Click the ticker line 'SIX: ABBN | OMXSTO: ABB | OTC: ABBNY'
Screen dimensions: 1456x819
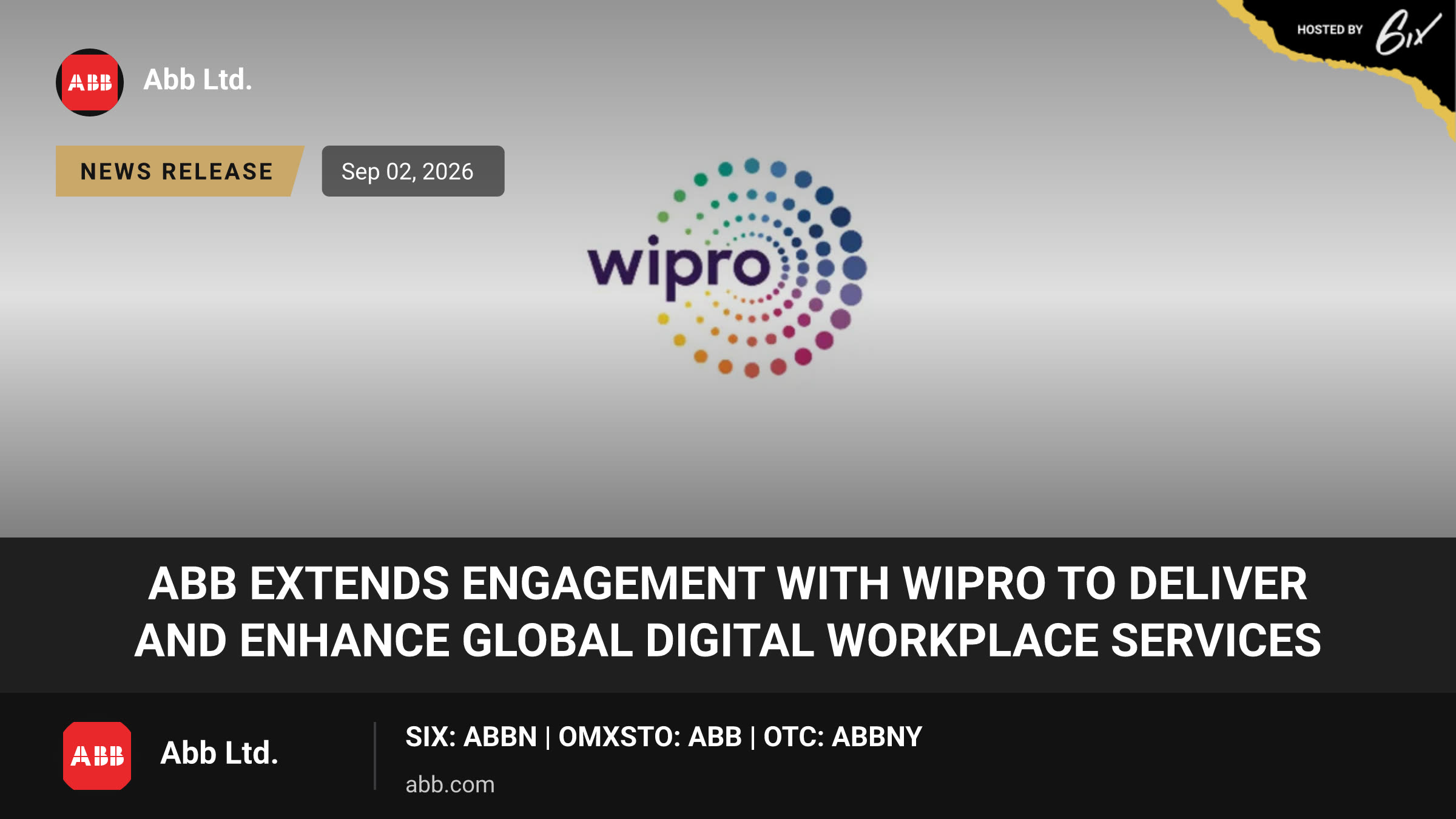click(664, 736)
